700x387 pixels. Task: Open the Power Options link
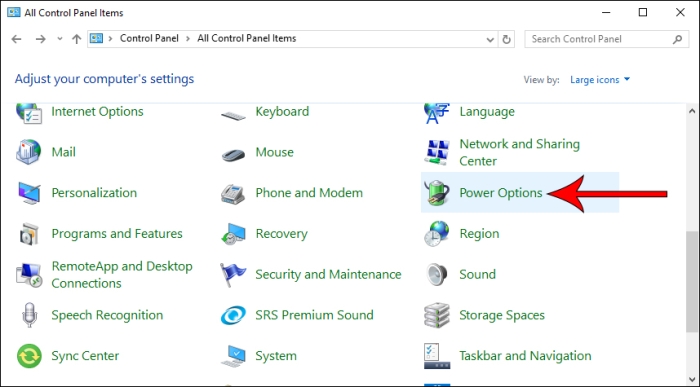pos(501,193)
